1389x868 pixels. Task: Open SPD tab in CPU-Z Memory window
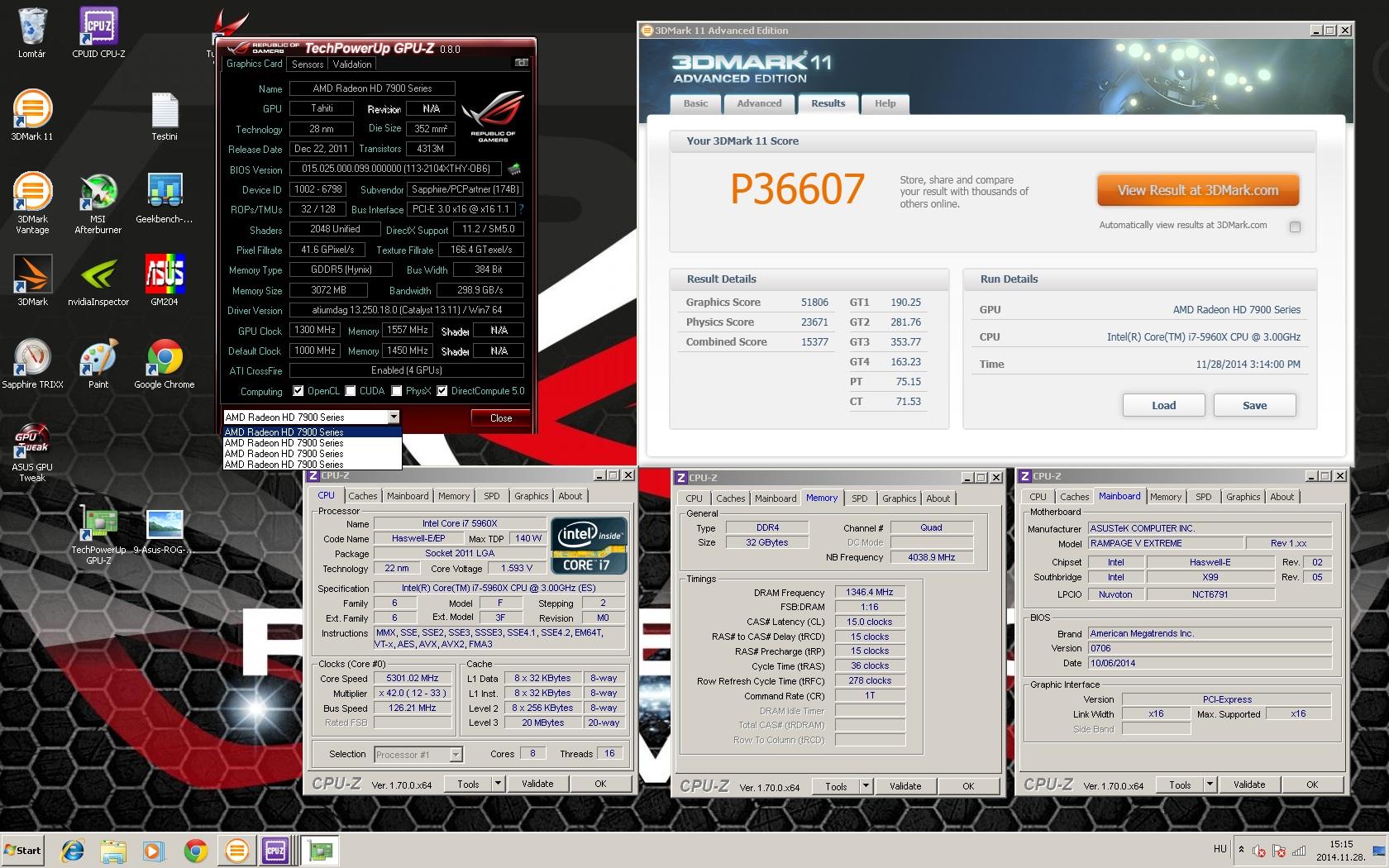[x=860, y=498]
